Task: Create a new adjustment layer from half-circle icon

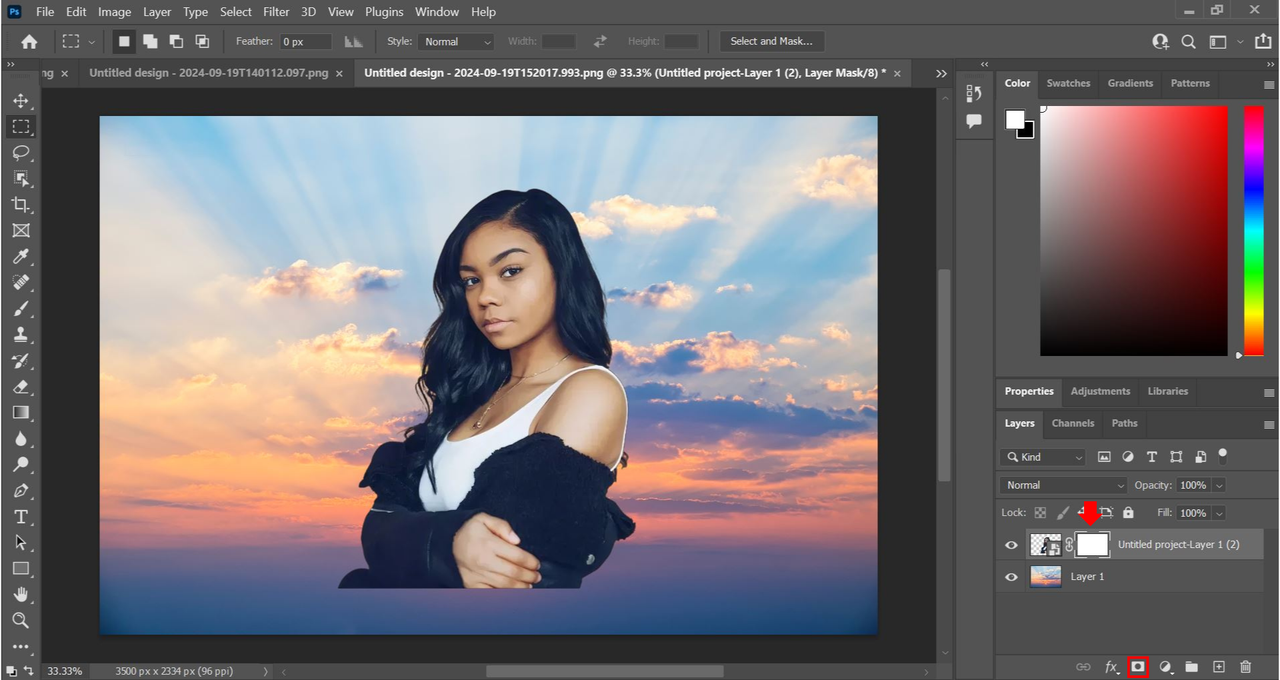Action: click(1165, 666)
